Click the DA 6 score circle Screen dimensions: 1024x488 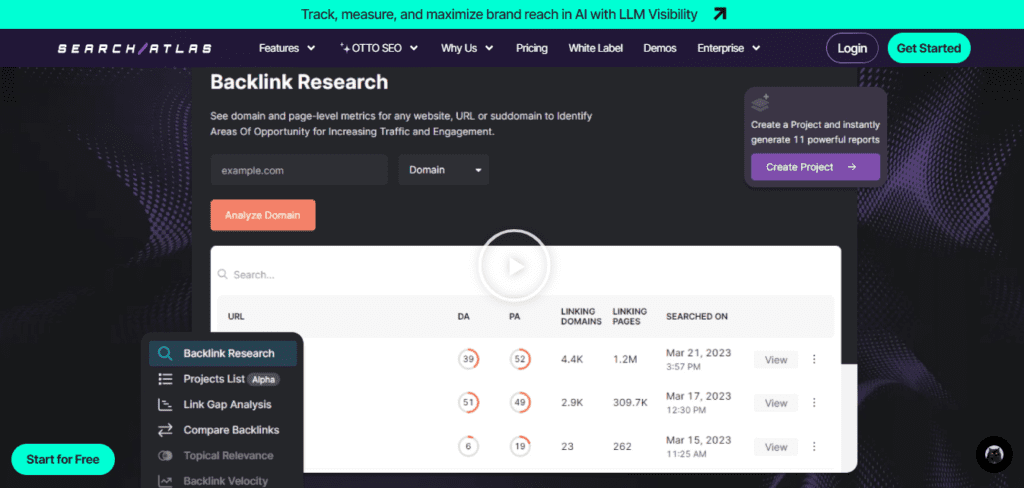point(468,446)
